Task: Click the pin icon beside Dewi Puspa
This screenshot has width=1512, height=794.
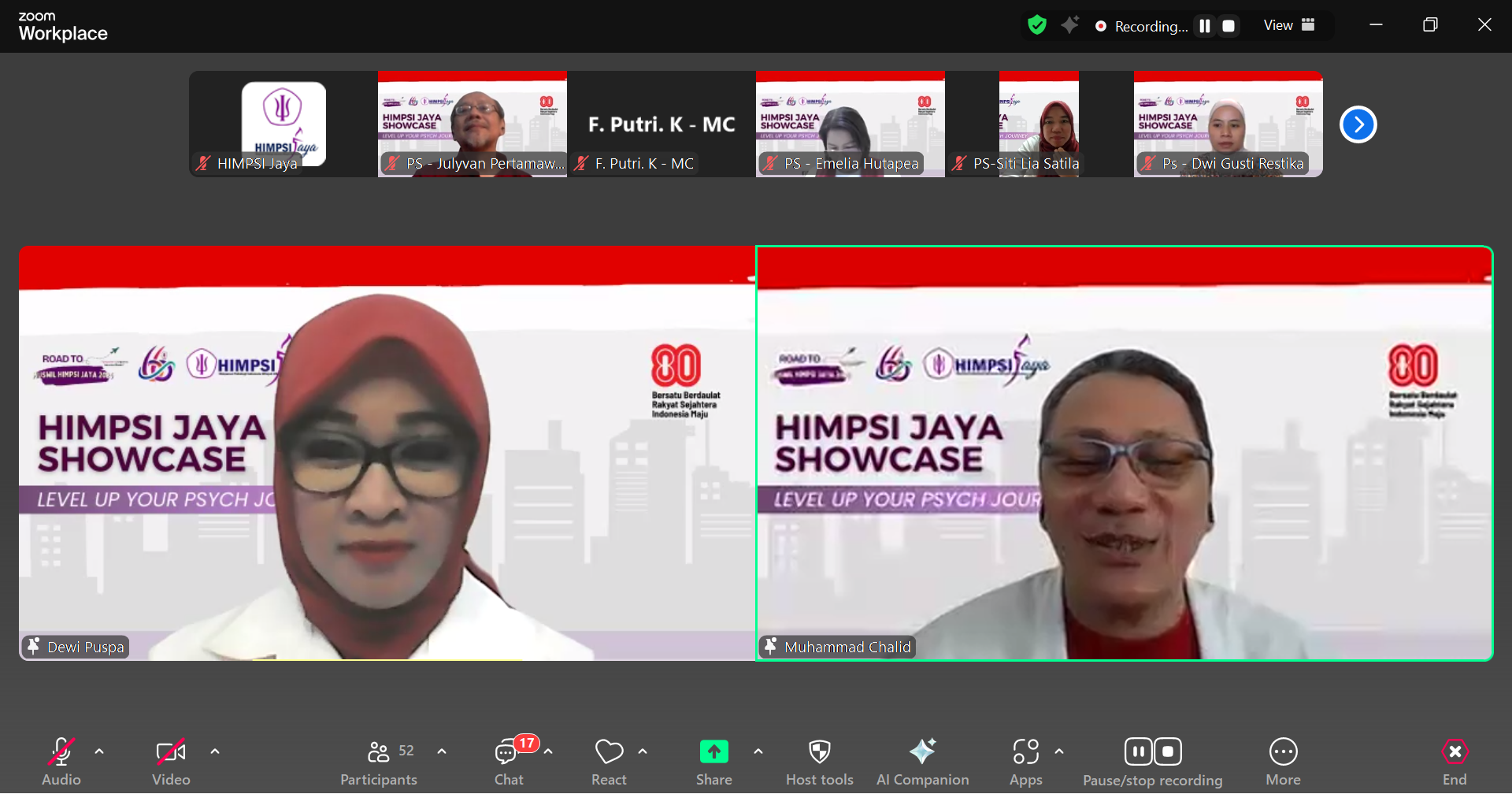Action: tap(33, 647)
